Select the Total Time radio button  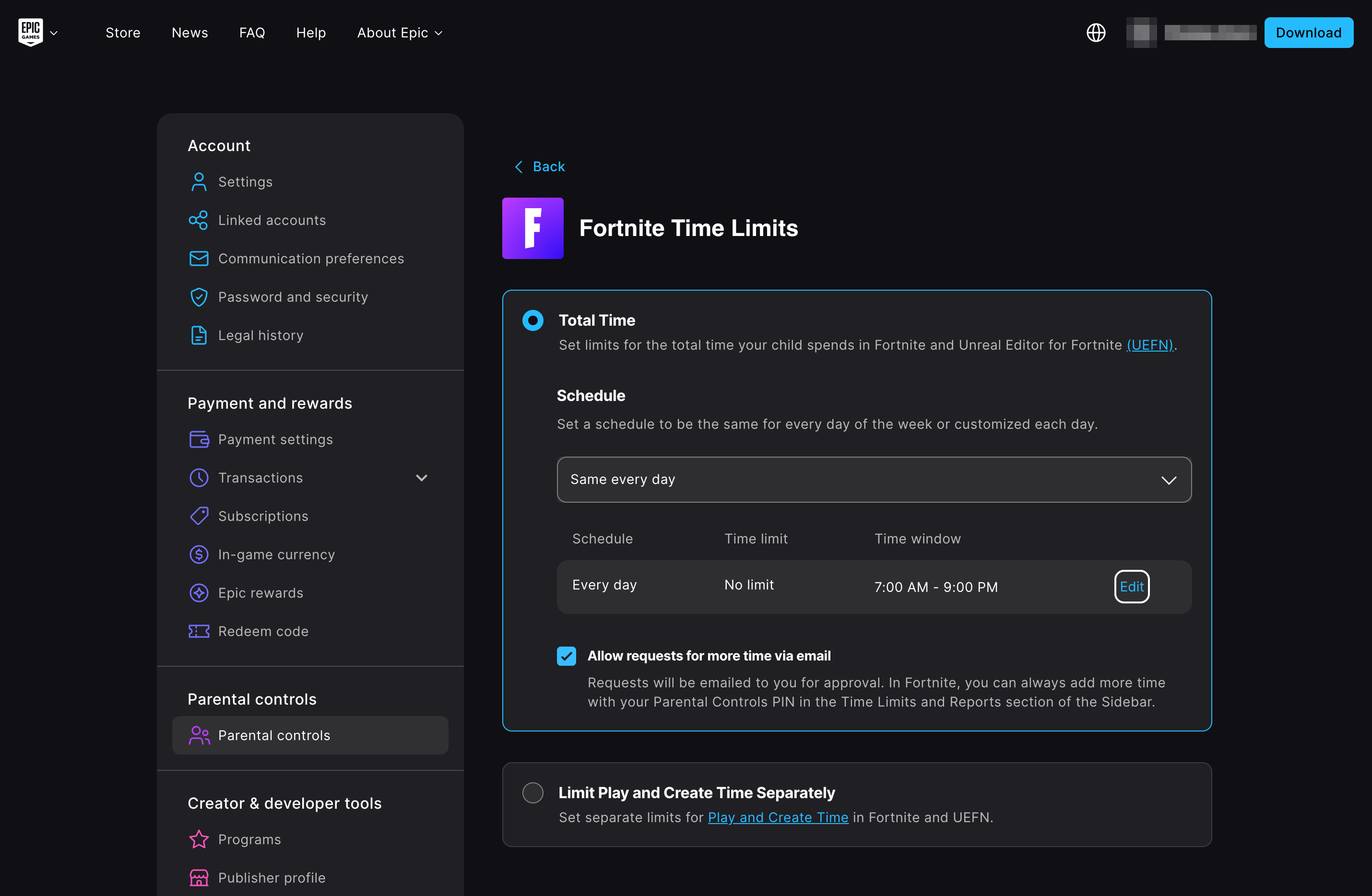[x=532, y=320]
